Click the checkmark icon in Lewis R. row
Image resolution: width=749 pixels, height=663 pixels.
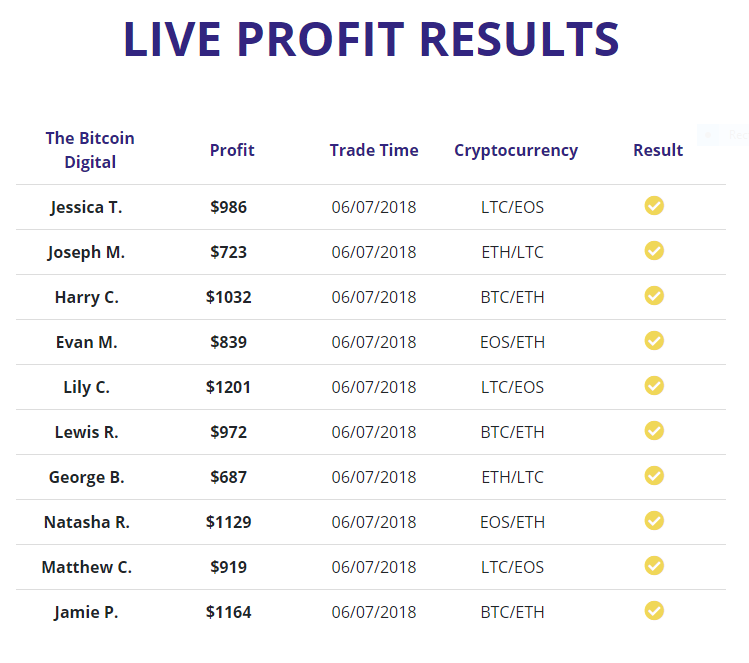coord(654,430)
